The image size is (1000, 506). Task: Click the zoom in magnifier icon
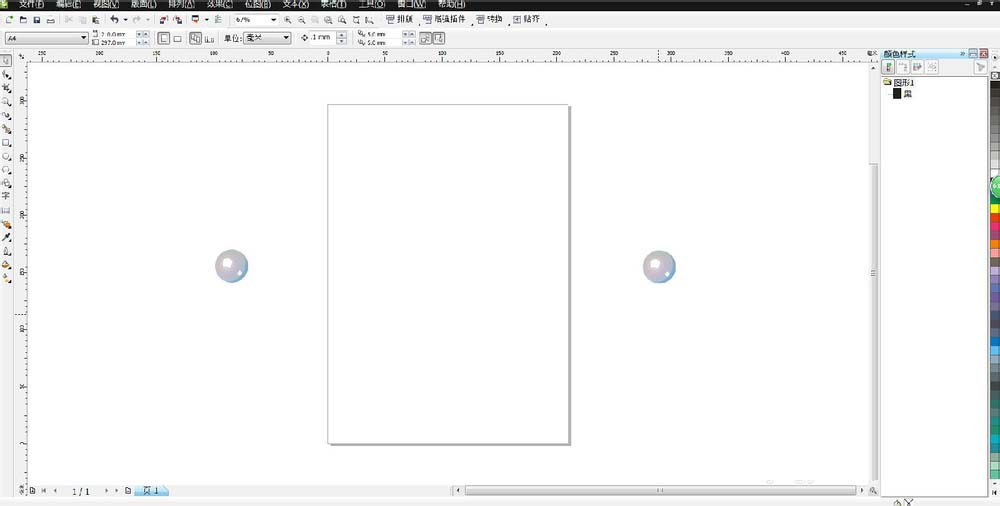pos(288,20)
